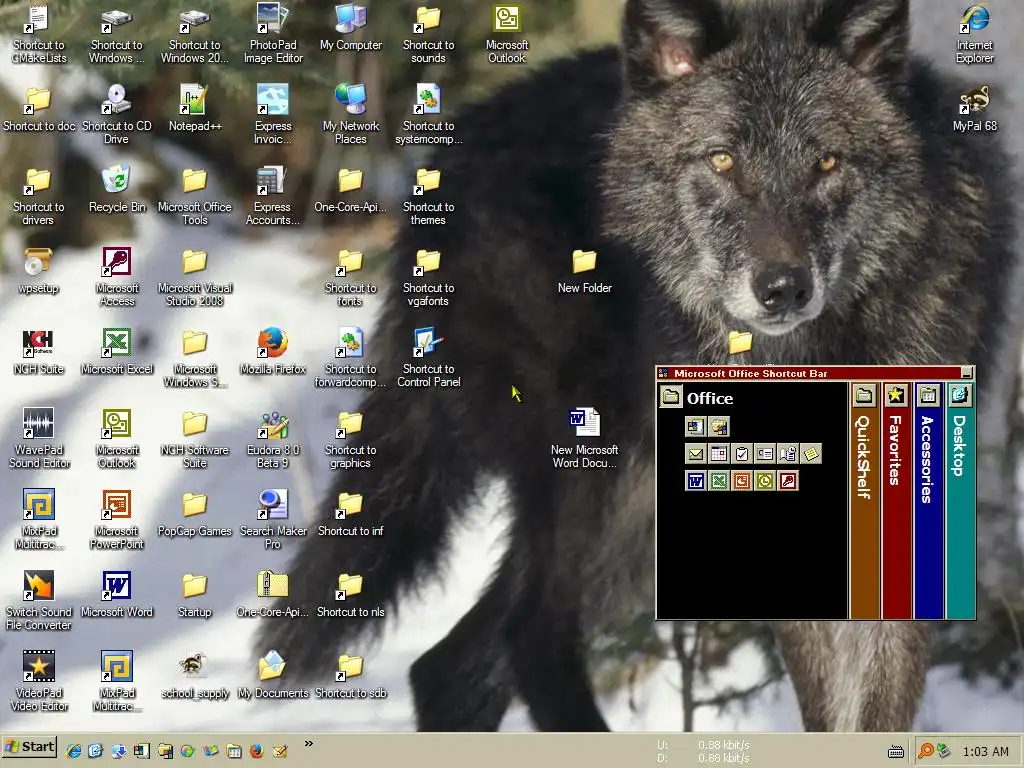This screenshot has height=768, width=1024.
Task: Open the Start menu
Action: point(30,746)
